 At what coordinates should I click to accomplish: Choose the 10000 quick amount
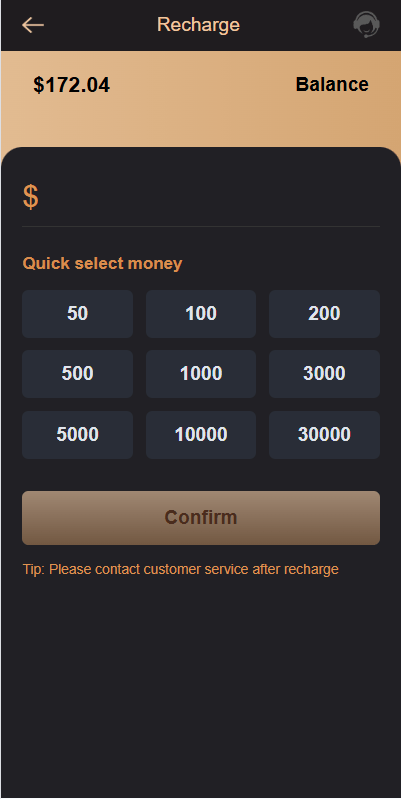(x=201, y=435)
